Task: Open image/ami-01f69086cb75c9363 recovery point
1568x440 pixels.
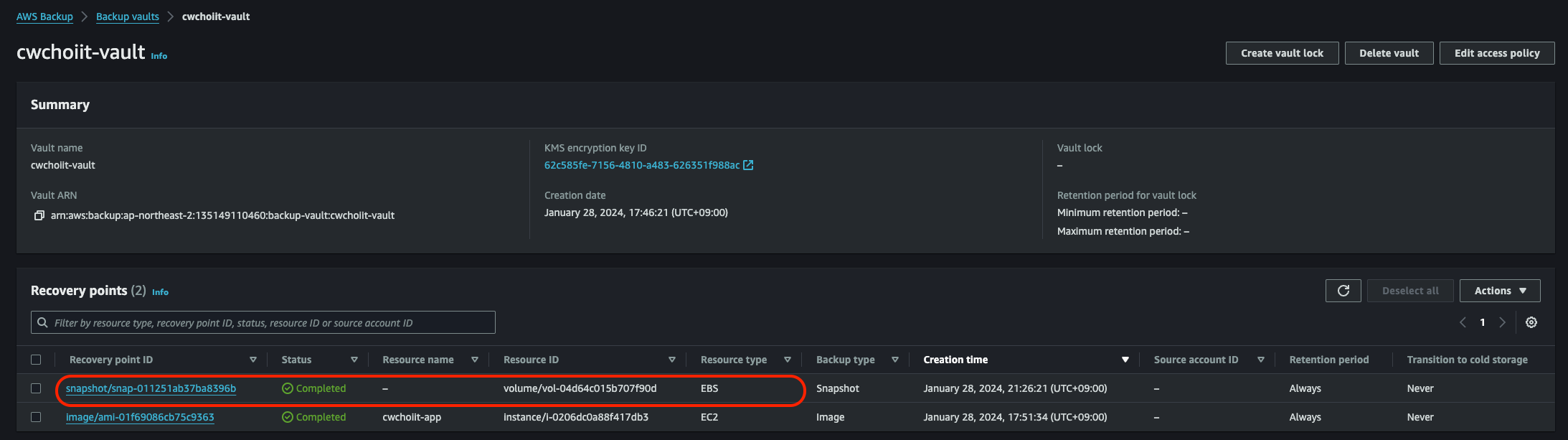Action: pos(140,417)
